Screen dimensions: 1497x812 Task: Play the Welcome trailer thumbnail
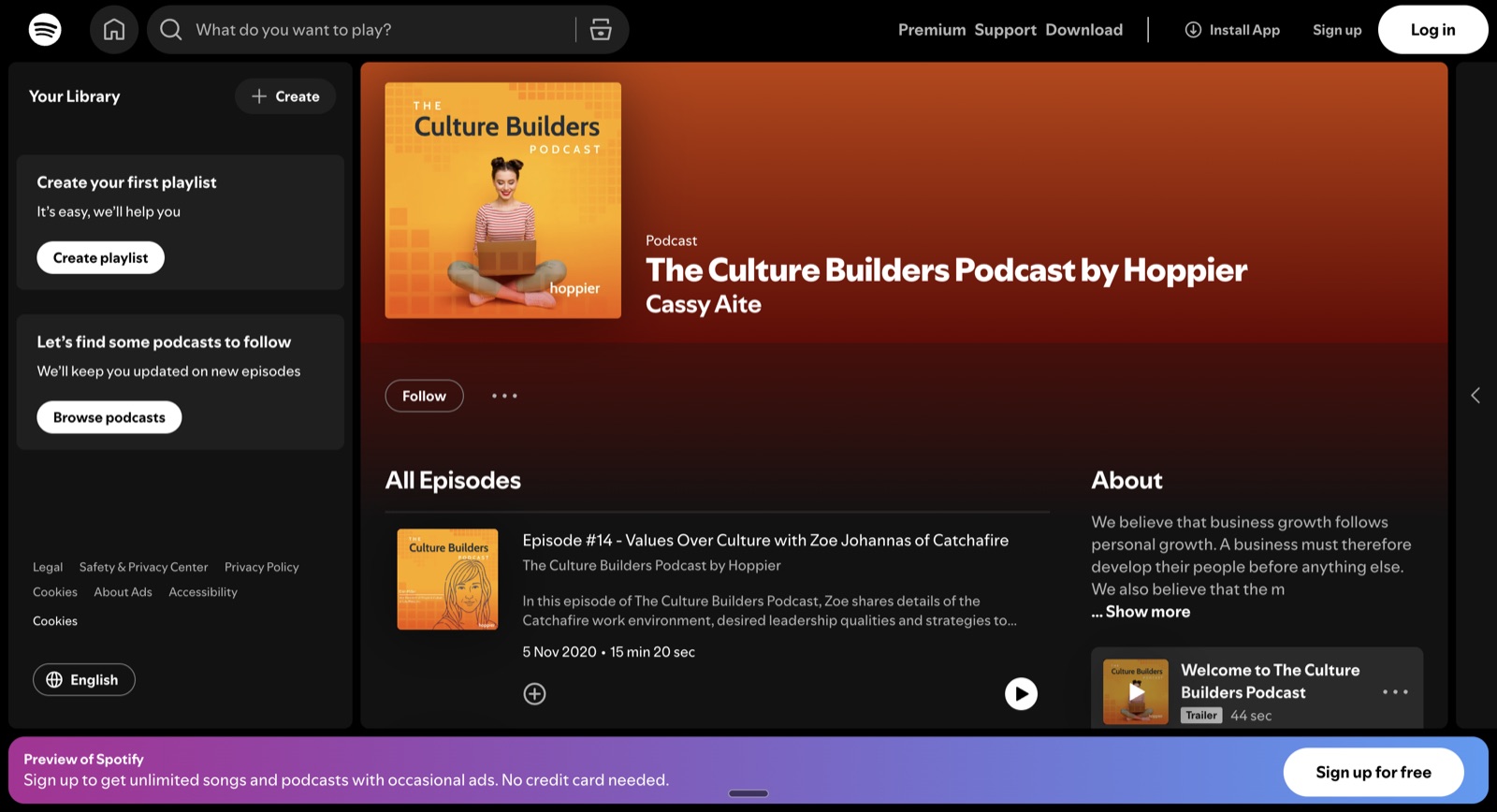click(1136, 692)
